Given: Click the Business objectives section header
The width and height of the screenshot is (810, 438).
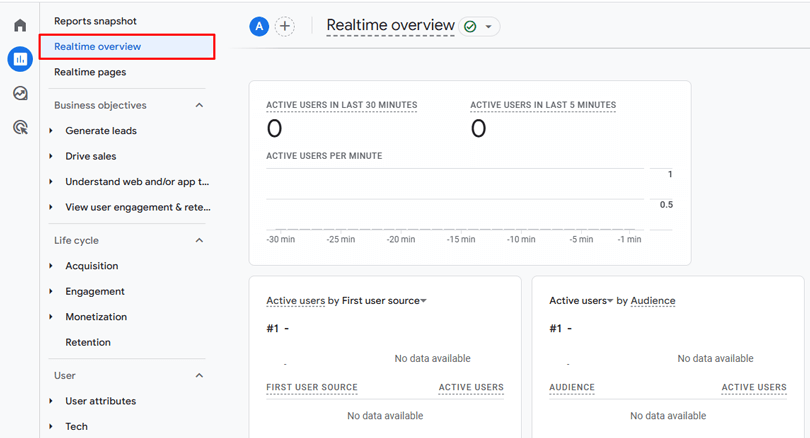Looking at the screenshot, I should point(100,105).
